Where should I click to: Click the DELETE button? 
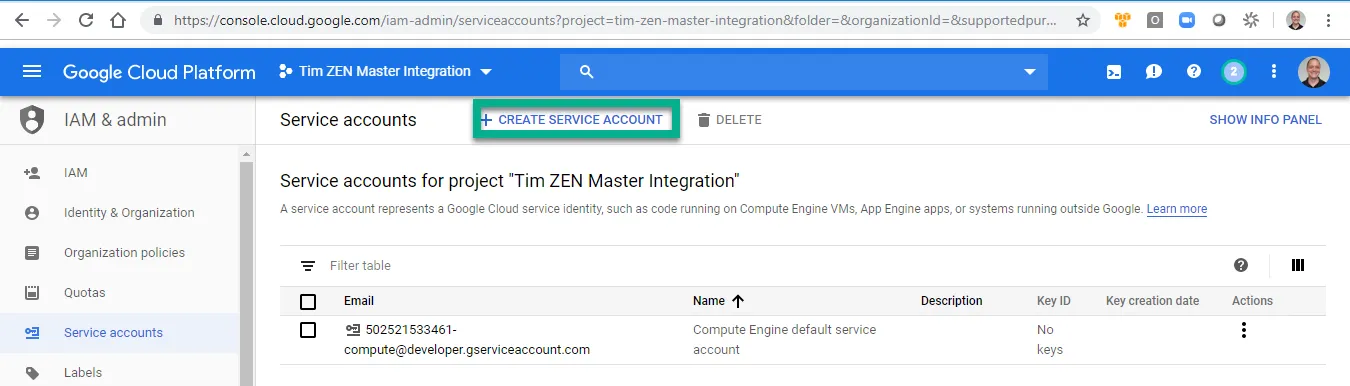[x=729, y=120]
